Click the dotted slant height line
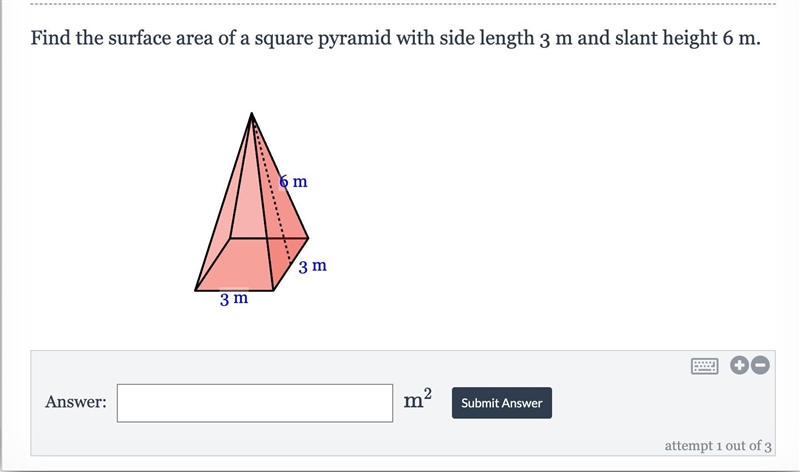 coord(272,191)
